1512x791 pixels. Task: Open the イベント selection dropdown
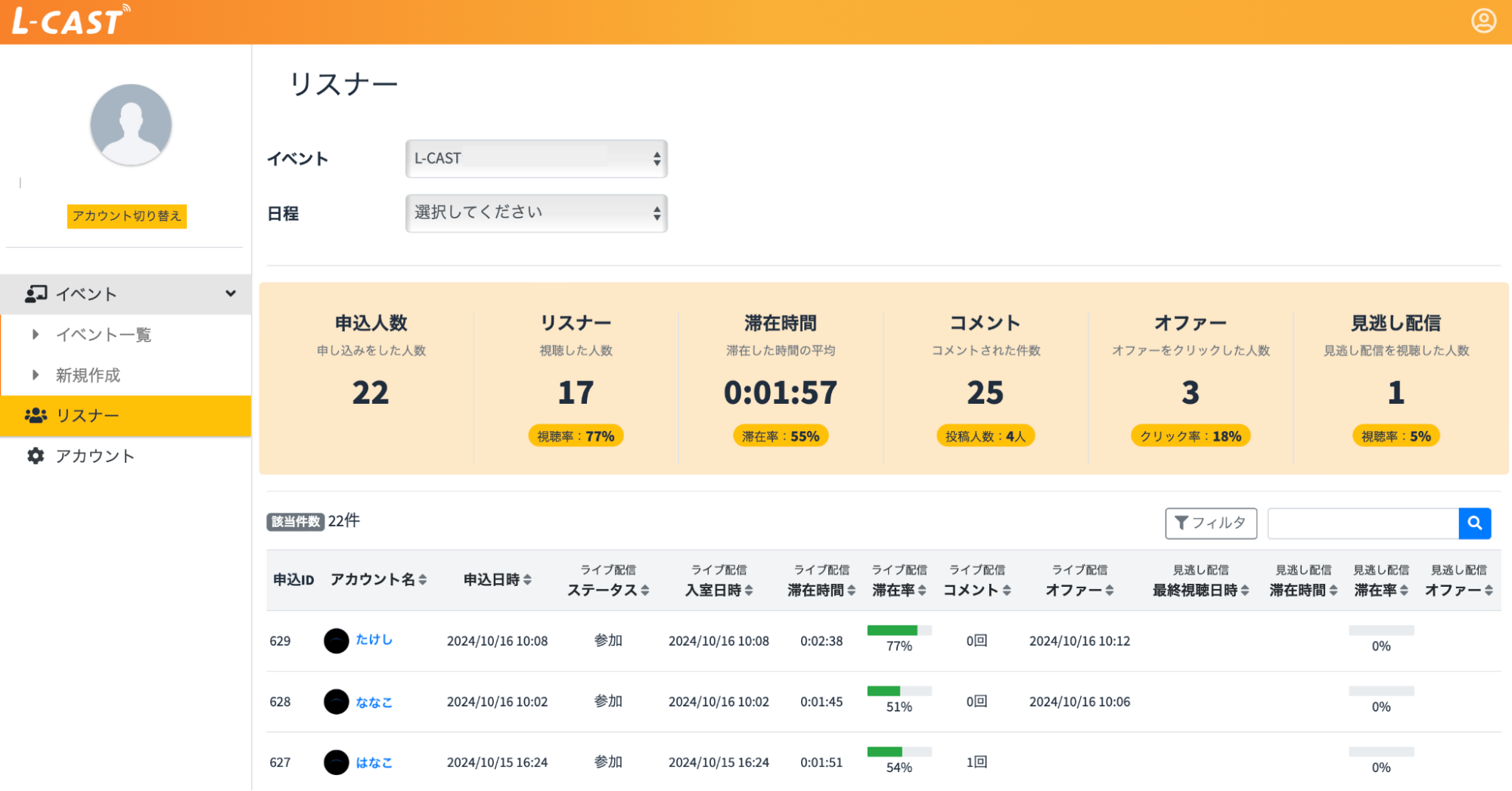click(536, 159)
